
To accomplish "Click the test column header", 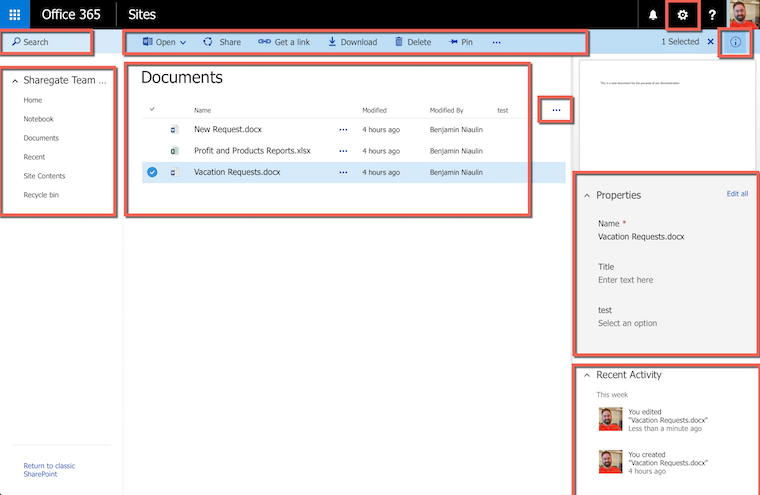I will [503, 111].
